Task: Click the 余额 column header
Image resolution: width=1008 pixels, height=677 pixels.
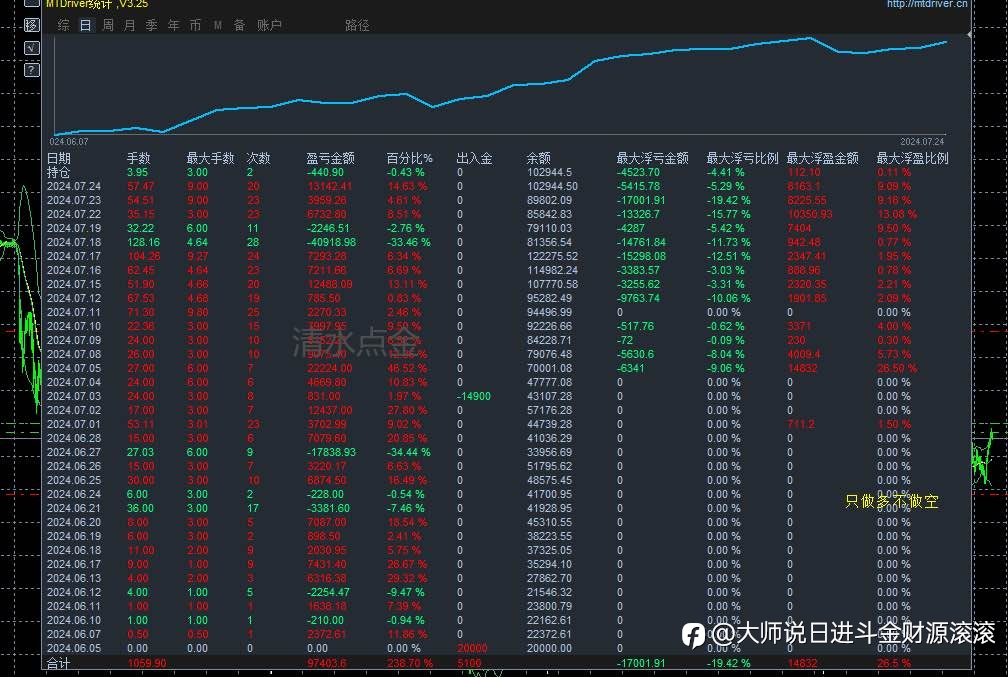Action: coord(539,158)
